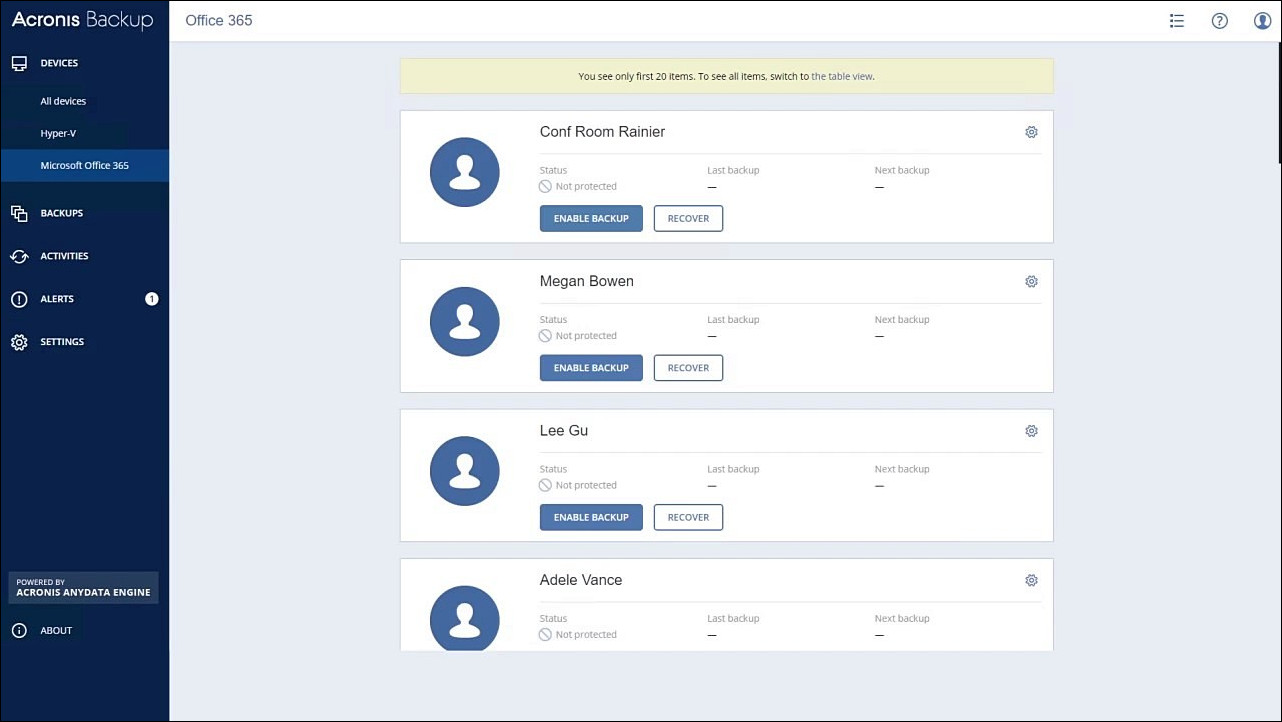Open gear settings for Megan Bowen
This screenshot has height=722, width=1282.
tap(1031, 281)
